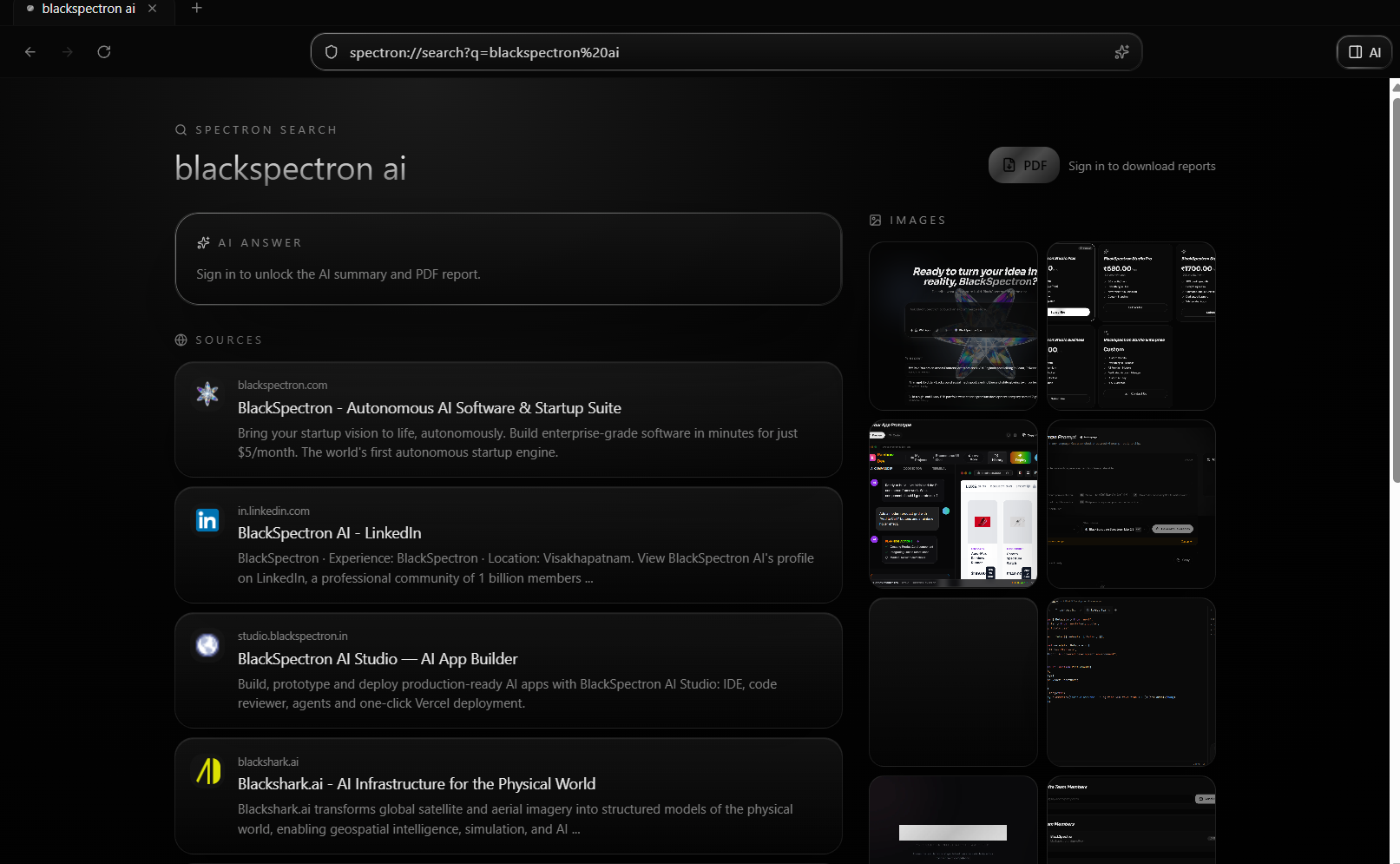Click the AI Answer sparkle icon

point(203,243)
